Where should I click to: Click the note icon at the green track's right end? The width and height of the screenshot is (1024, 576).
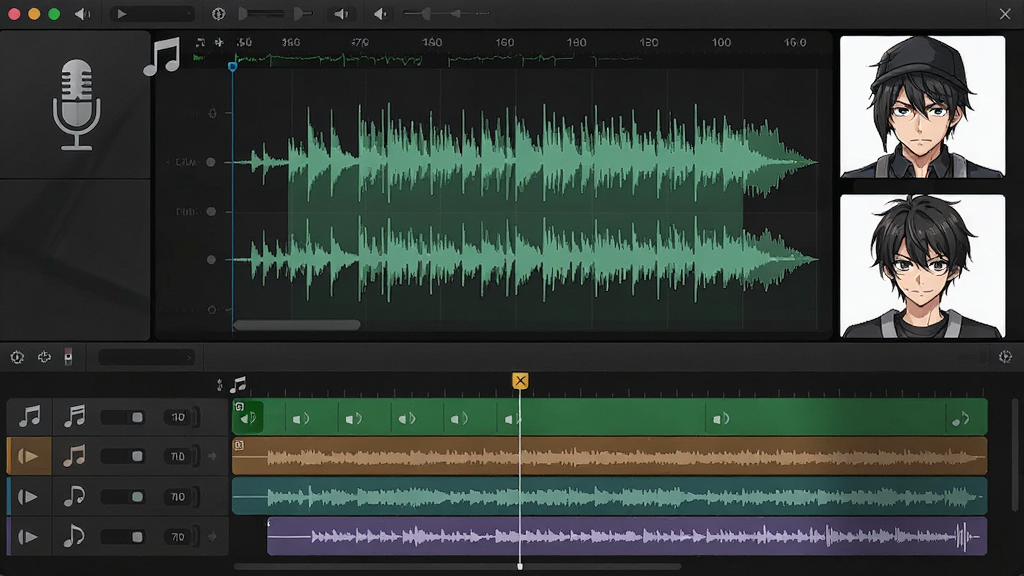click(x=961, y=419)
